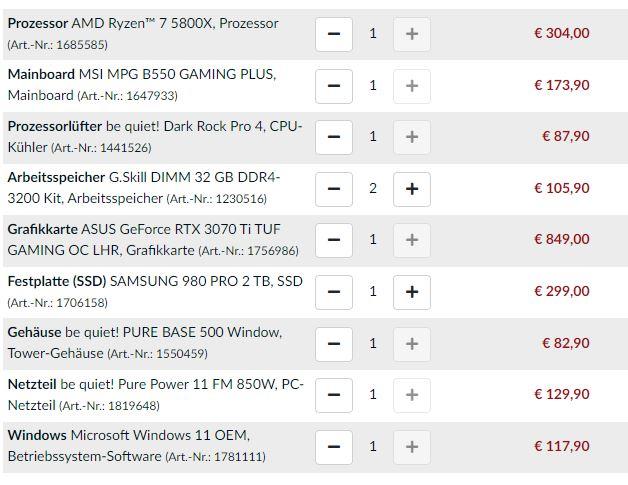Click the Samsung SSD quantity field

point(373,292)
